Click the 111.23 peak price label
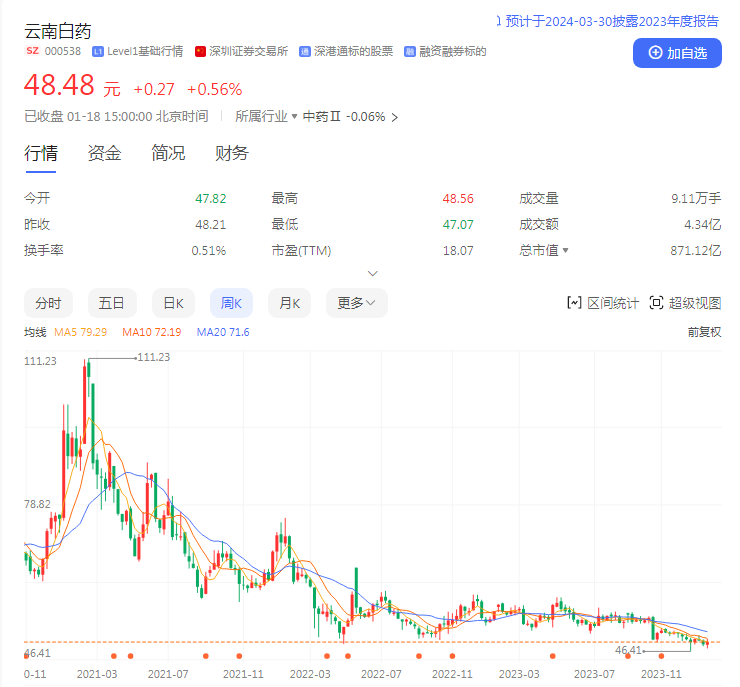Screen dimensions: 740x687 (153, 357)
